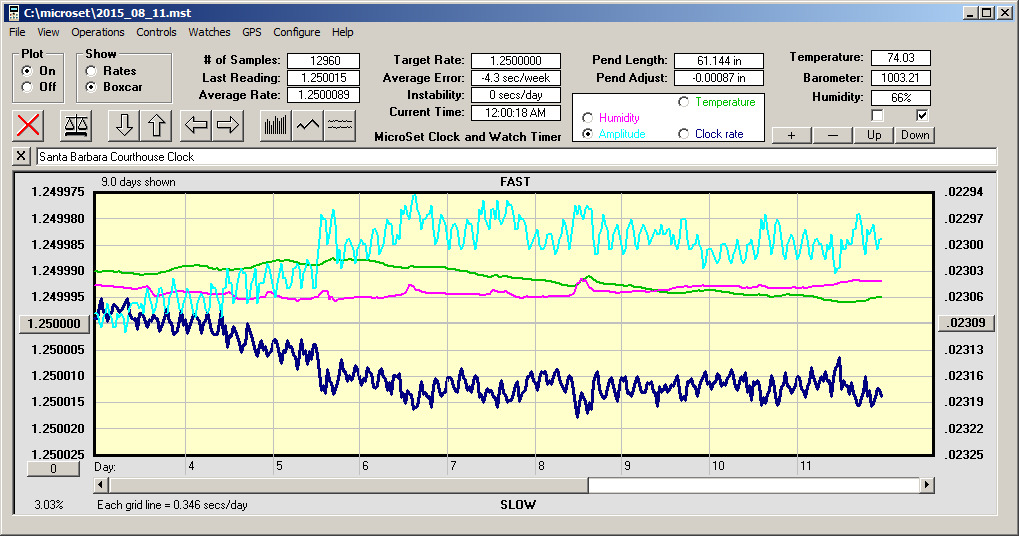This screenshot has width=1019, height=536.
Task: Select Amplitude trace radio button
Action: 587,133
